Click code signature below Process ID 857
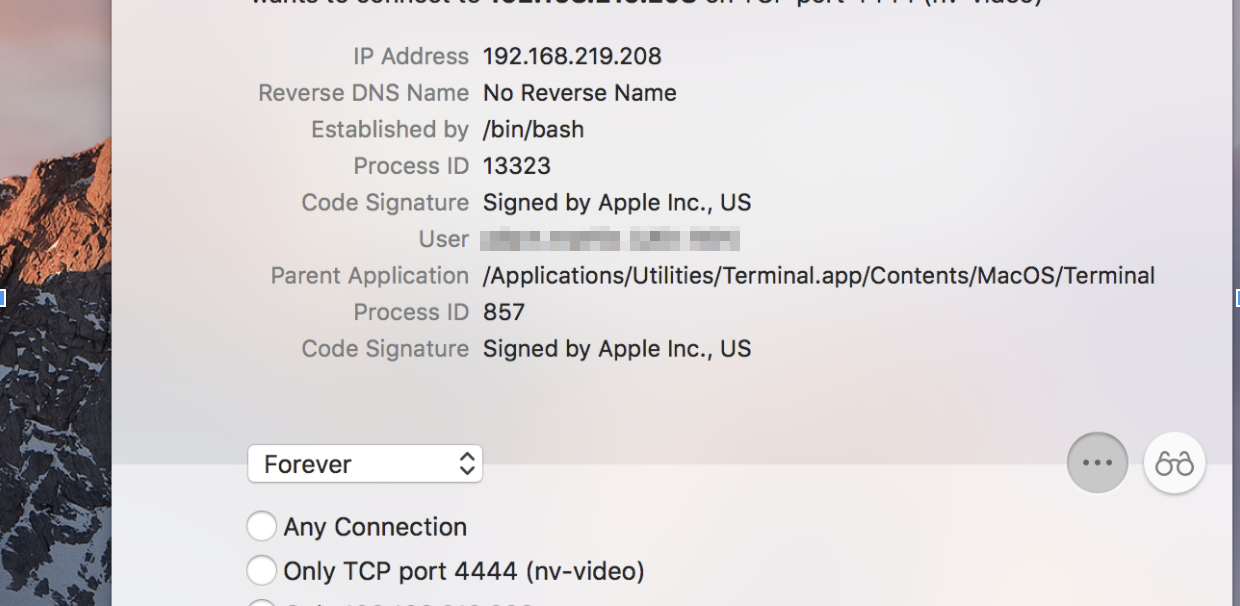Screen dimensions: 1240x606 pyautogui.click(x=616, y=349)
